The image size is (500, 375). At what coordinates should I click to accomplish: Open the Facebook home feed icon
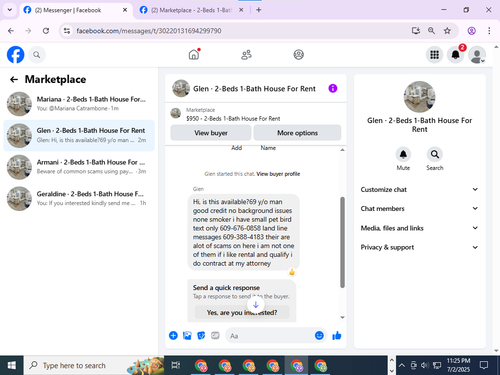[x=194, y=54]
